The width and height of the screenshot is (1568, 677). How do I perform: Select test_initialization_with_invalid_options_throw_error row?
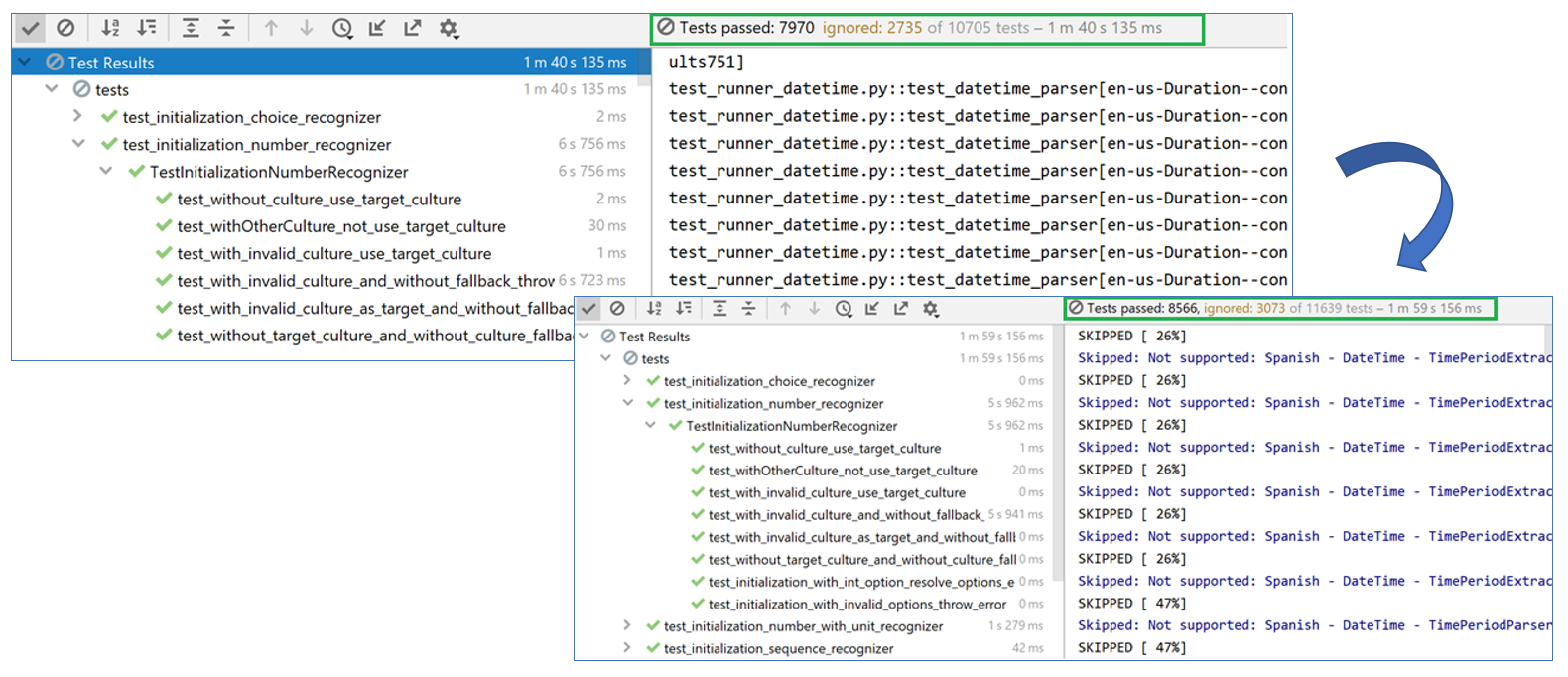tap(812, 604)
